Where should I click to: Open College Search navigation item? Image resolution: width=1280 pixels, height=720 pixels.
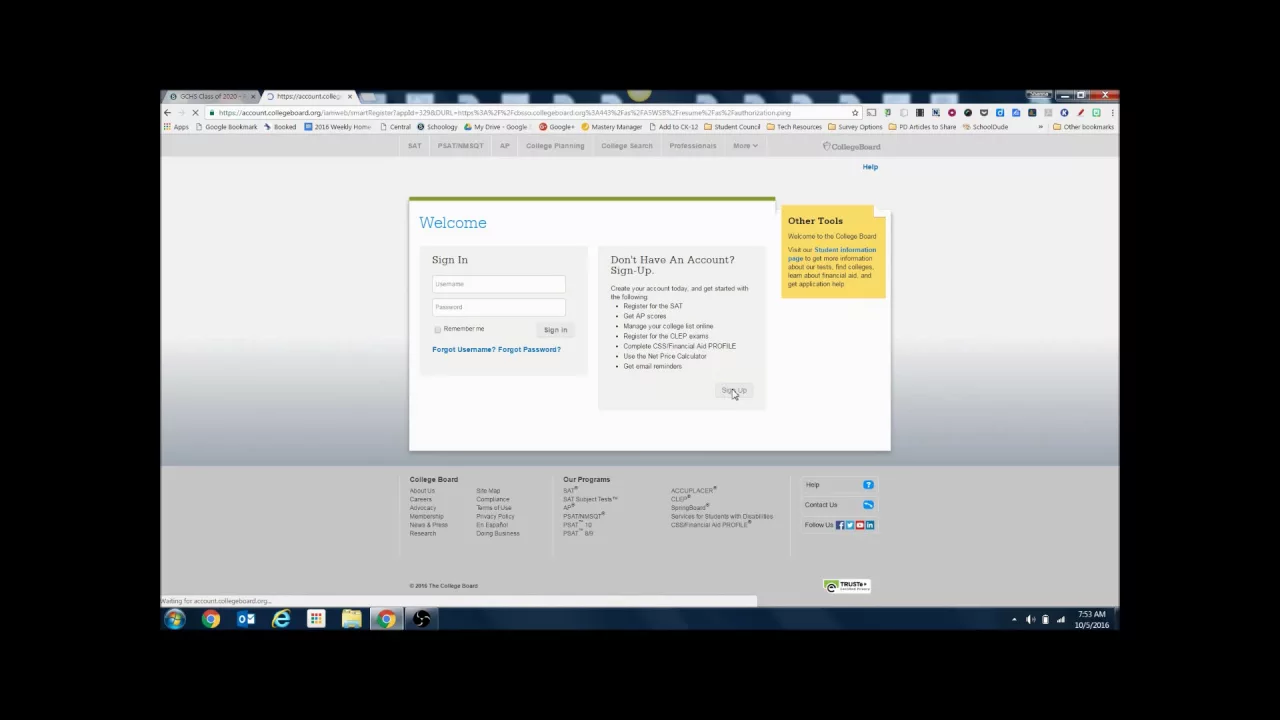coord(627,146)
